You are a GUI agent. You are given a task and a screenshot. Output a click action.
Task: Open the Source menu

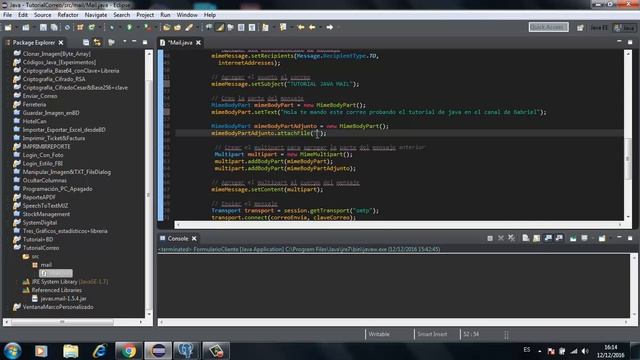pyautogui.click(x=42, y=15)
